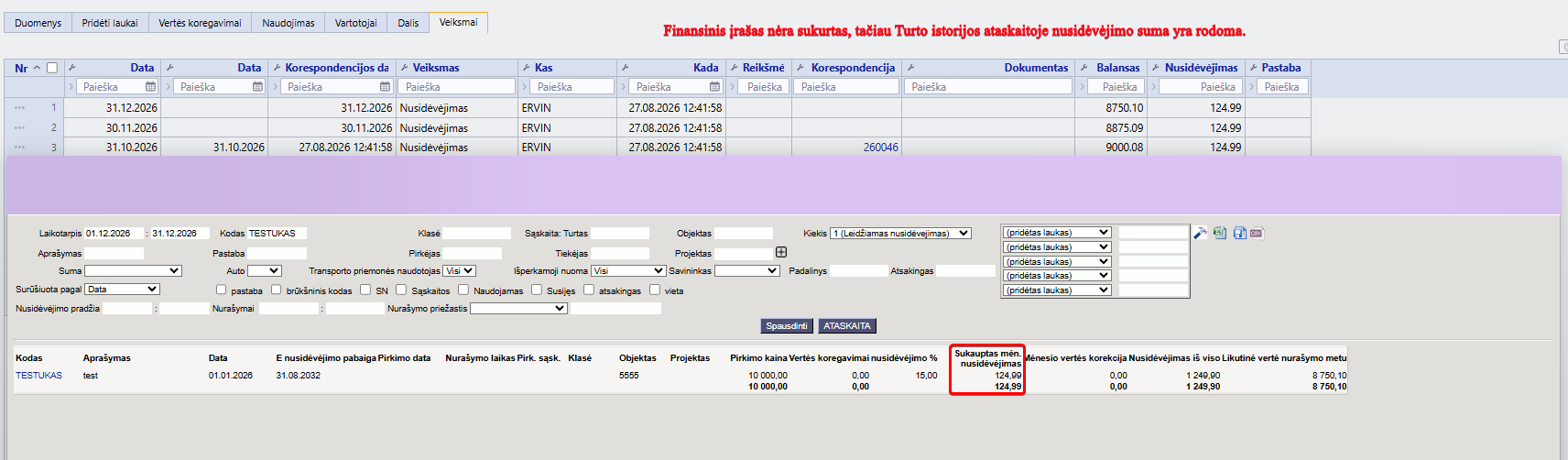Click the filter operator arrow for Kas
Image resolution: width=1568 pixels, height=460 pixels.
click(x=527, y=87)
